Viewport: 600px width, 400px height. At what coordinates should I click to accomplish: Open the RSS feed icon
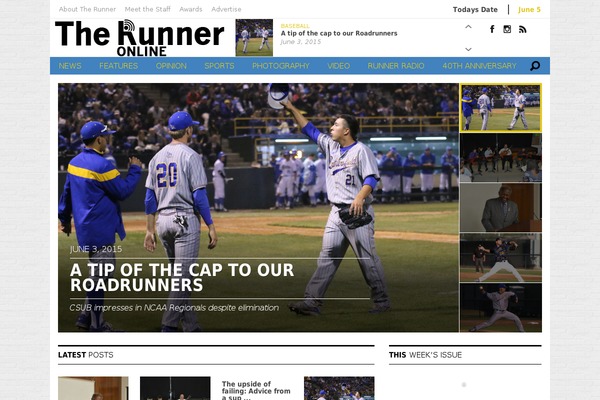[x=523, y=29]
